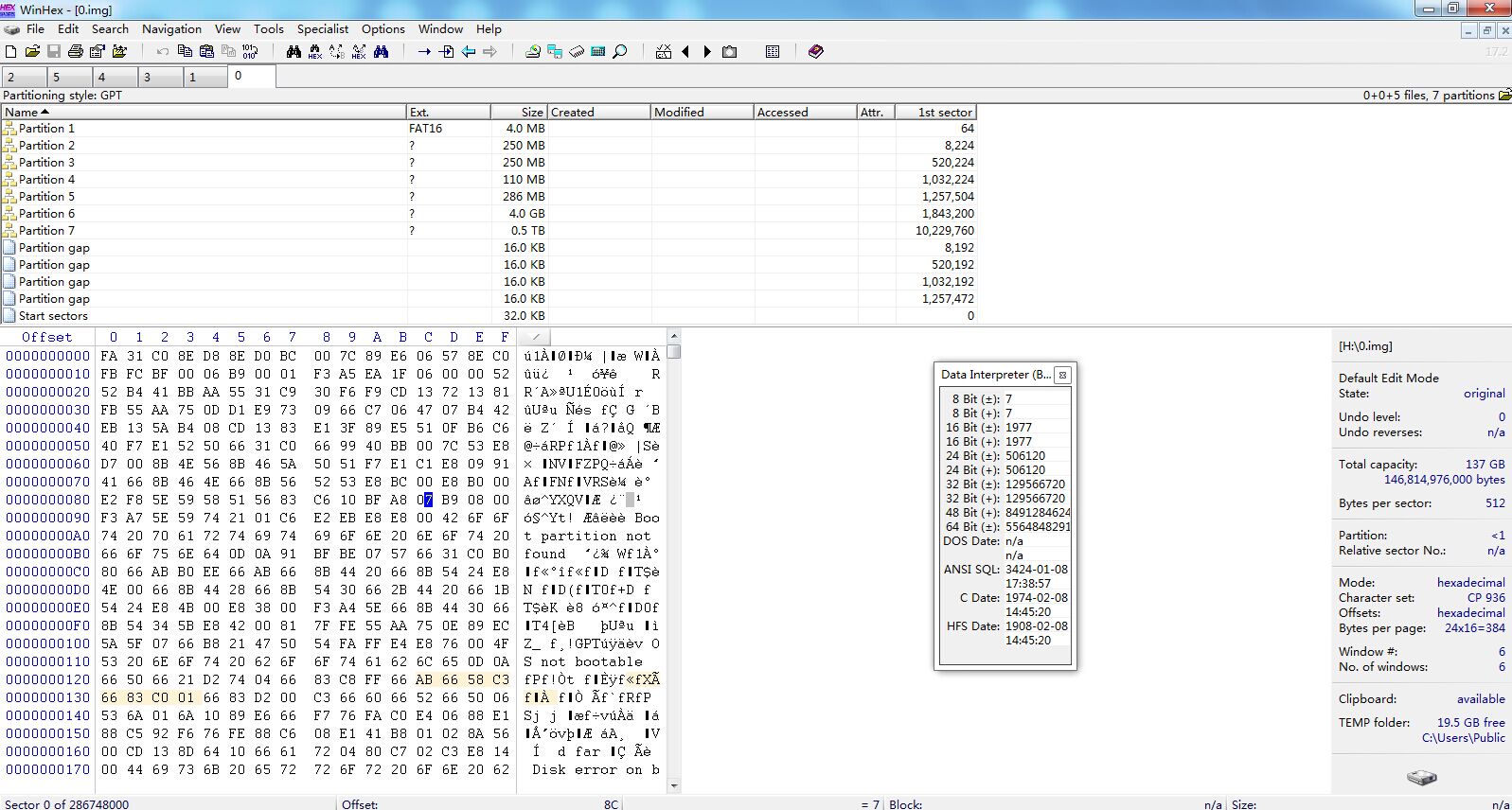The width and height of the screenshot is (1512, 810).
Task: Open the Properties toolbar icon
Action: tap(97, 51)
